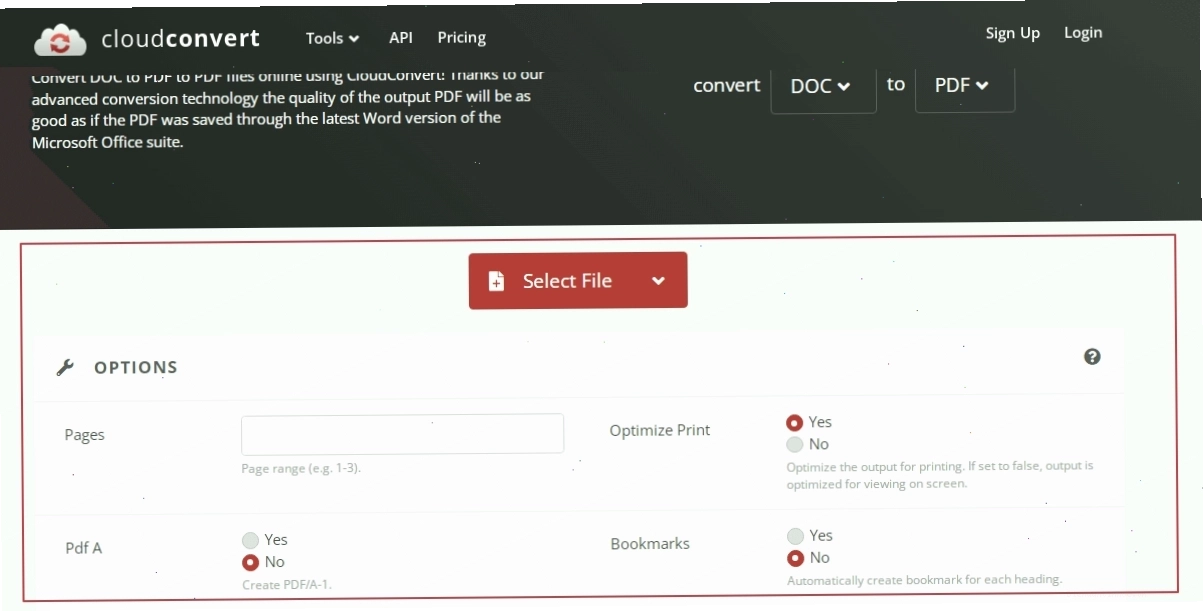Go to the API page

[400, 37]
